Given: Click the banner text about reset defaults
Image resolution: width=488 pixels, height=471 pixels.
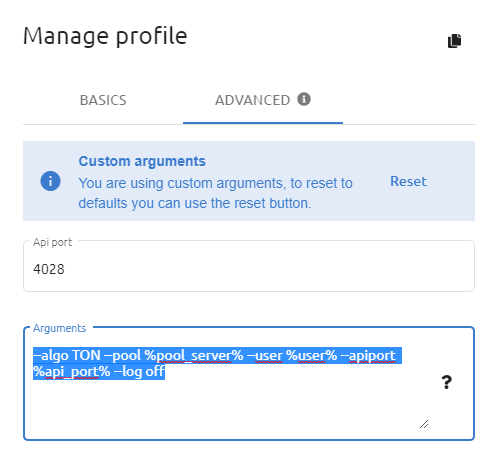Looking at the screenshot, I should pos(215,193).
